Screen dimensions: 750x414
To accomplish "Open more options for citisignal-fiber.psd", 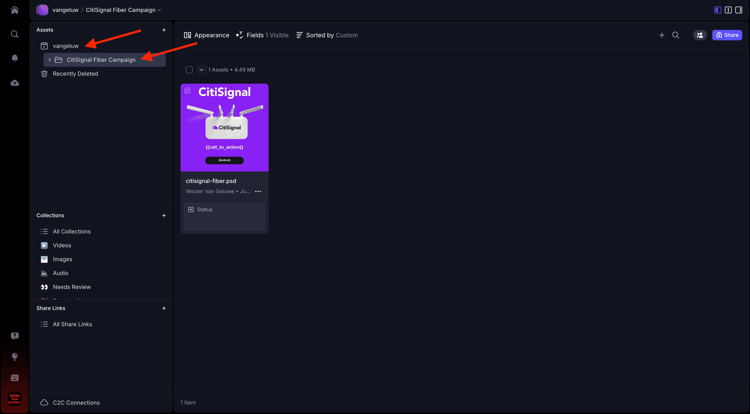I will coord(258,191).
